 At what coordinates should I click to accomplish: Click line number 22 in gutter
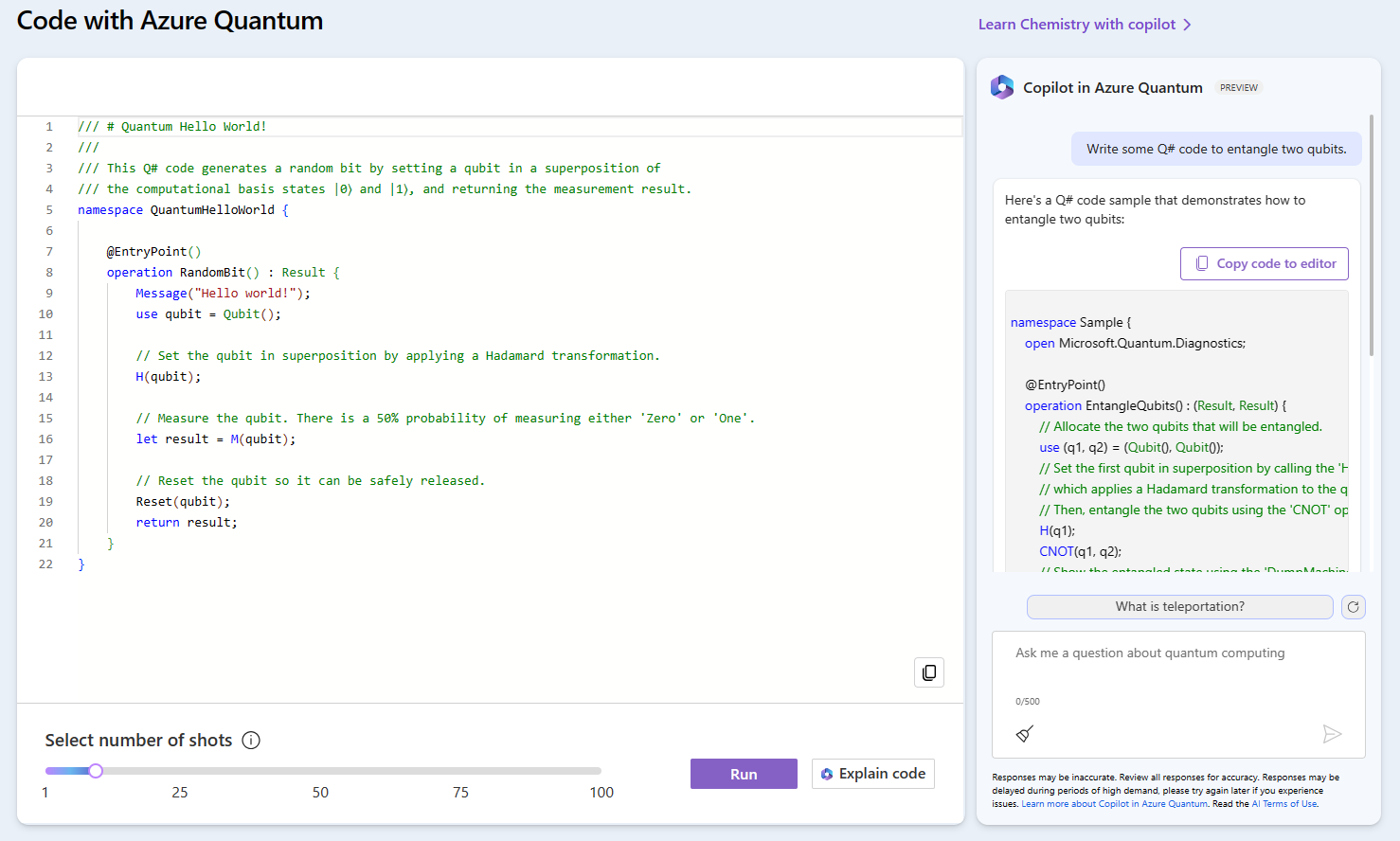point(45,564)
